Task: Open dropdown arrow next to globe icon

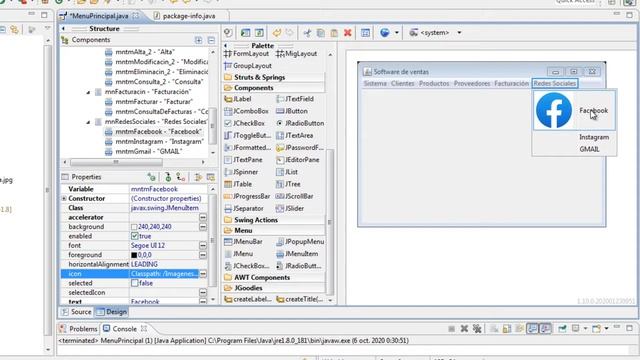Action: pyautogui.click(x=396, y=33)
